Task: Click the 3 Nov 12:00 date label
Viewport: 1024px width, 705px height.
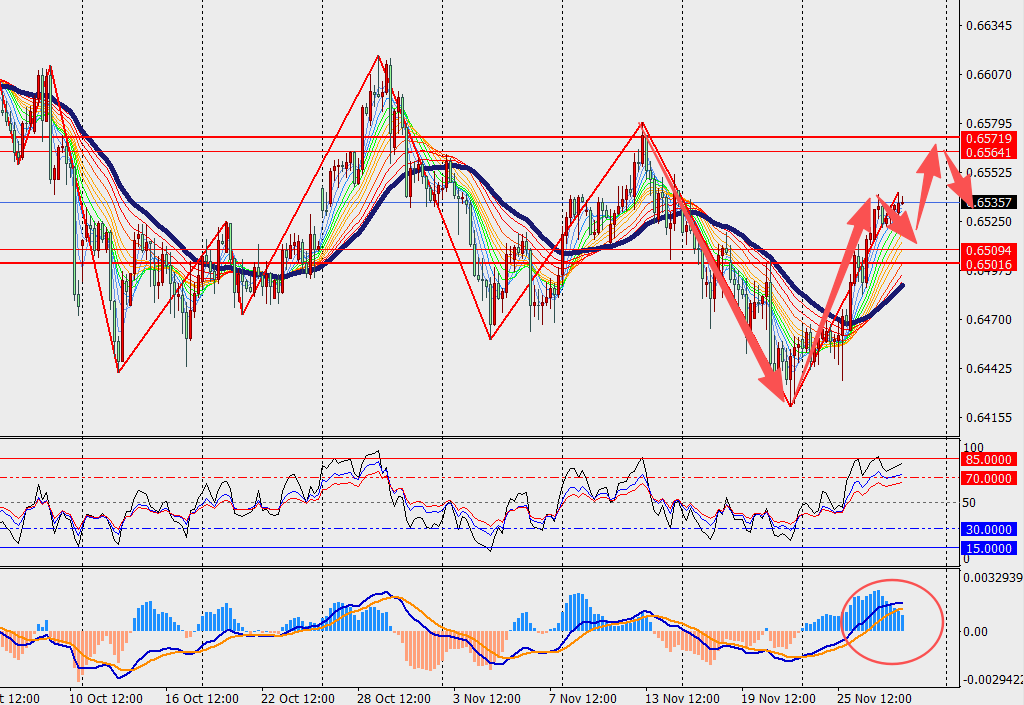Action: click(x=486, y=698)
